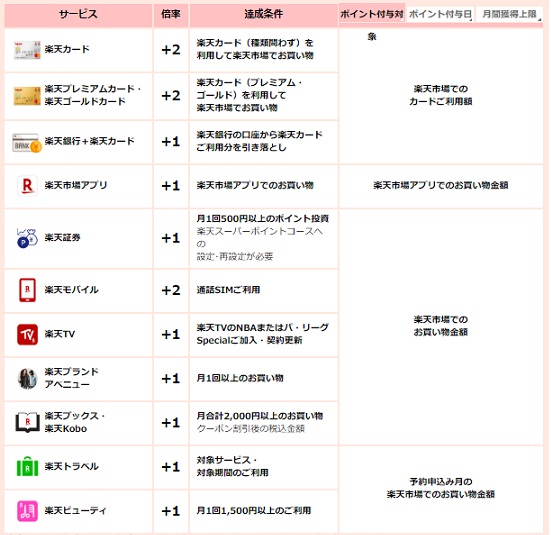Click the +1 rate for 楽天証券
551x535 pixels.
[171, 238]
